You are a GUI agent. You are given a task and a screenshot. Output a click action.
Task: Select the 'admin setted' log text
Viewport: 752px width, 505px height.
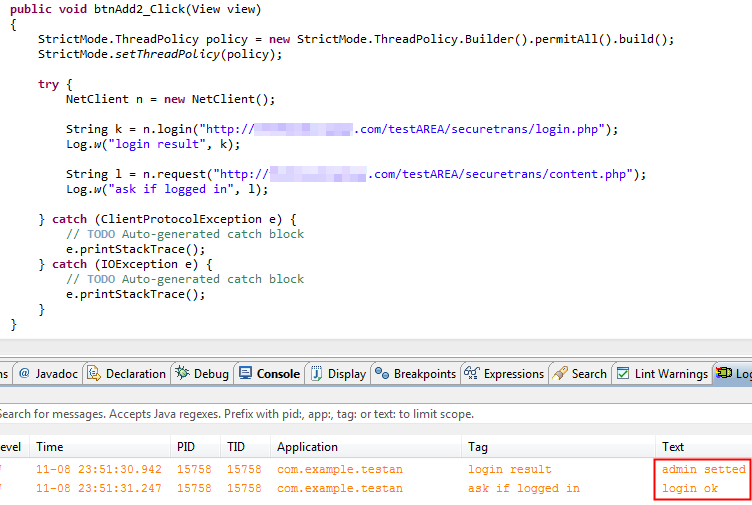(x=704, y=469)
